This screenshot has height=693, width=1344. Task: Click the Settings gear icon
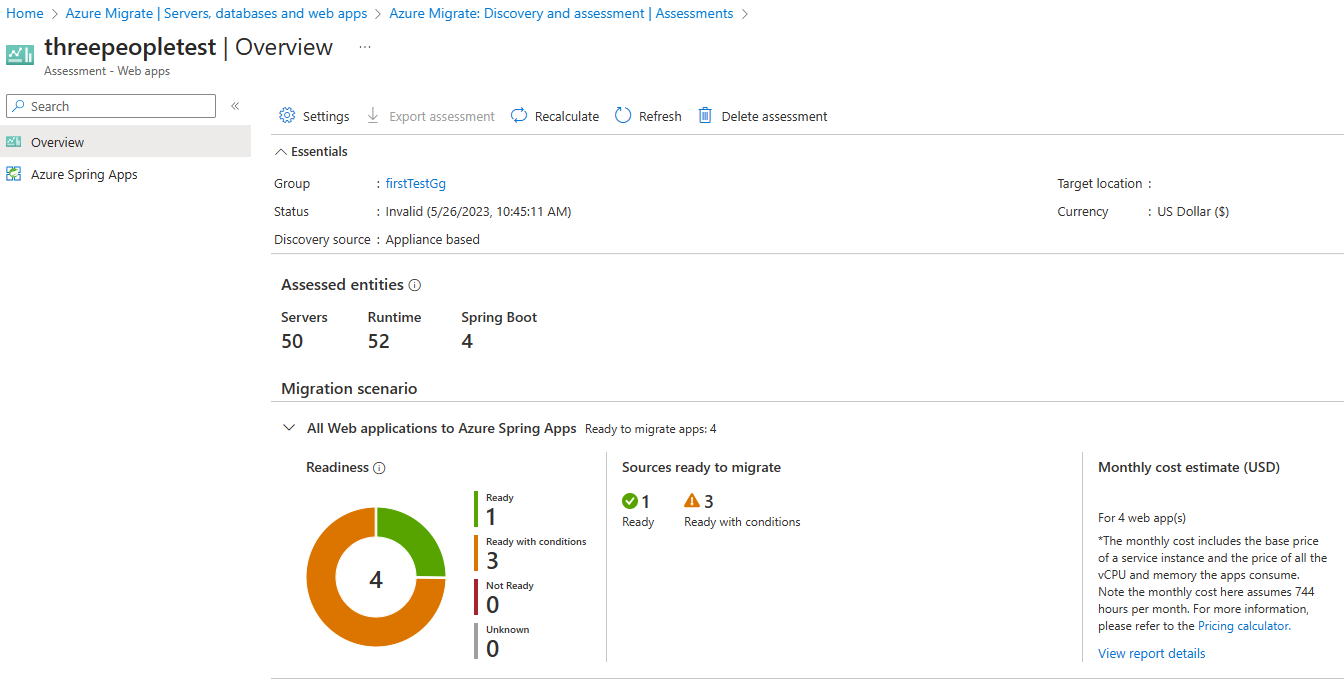click(x=287, y=116)
